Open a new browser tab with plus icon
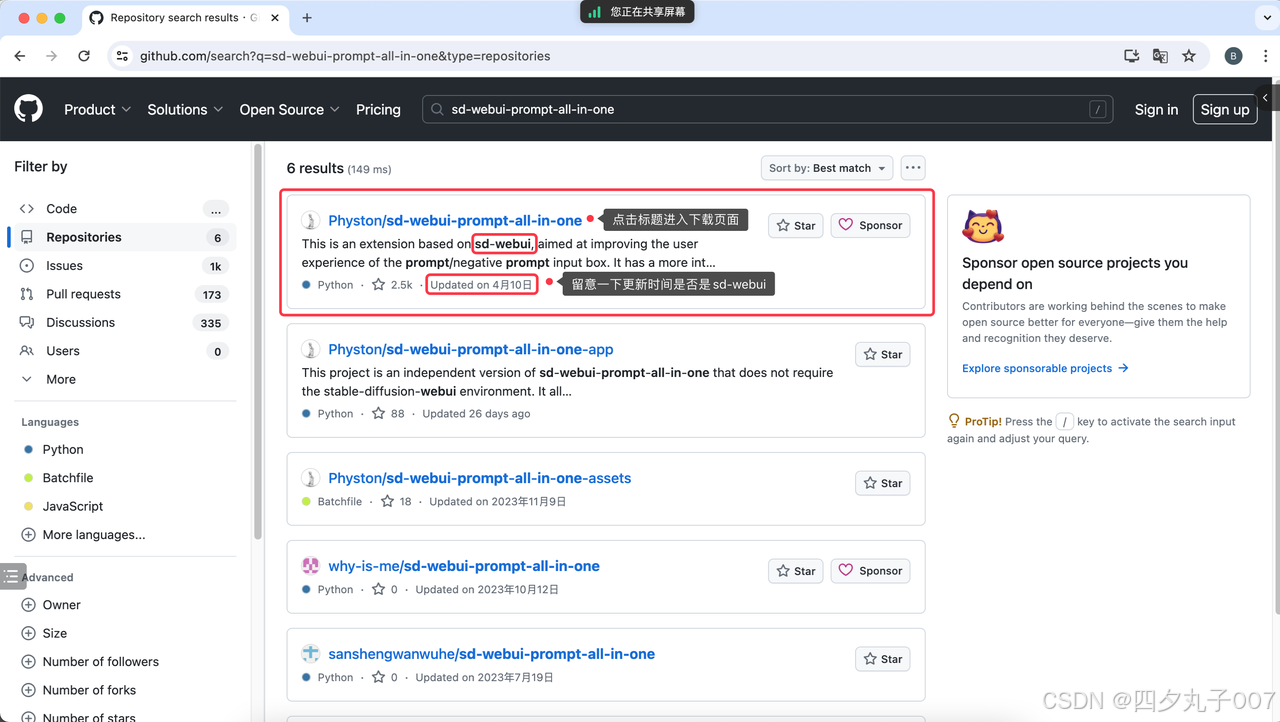Image resolution: width=1280 pixels, height=722 pixels. [x=307, y=18]
